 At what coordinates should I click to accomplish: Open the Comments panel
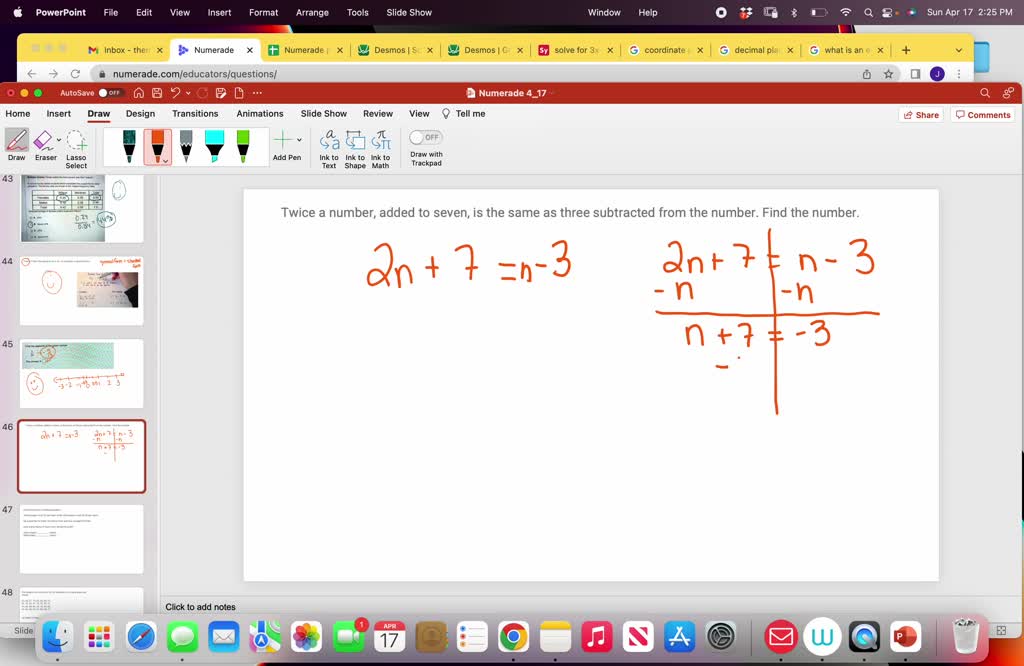pos(983,114)
